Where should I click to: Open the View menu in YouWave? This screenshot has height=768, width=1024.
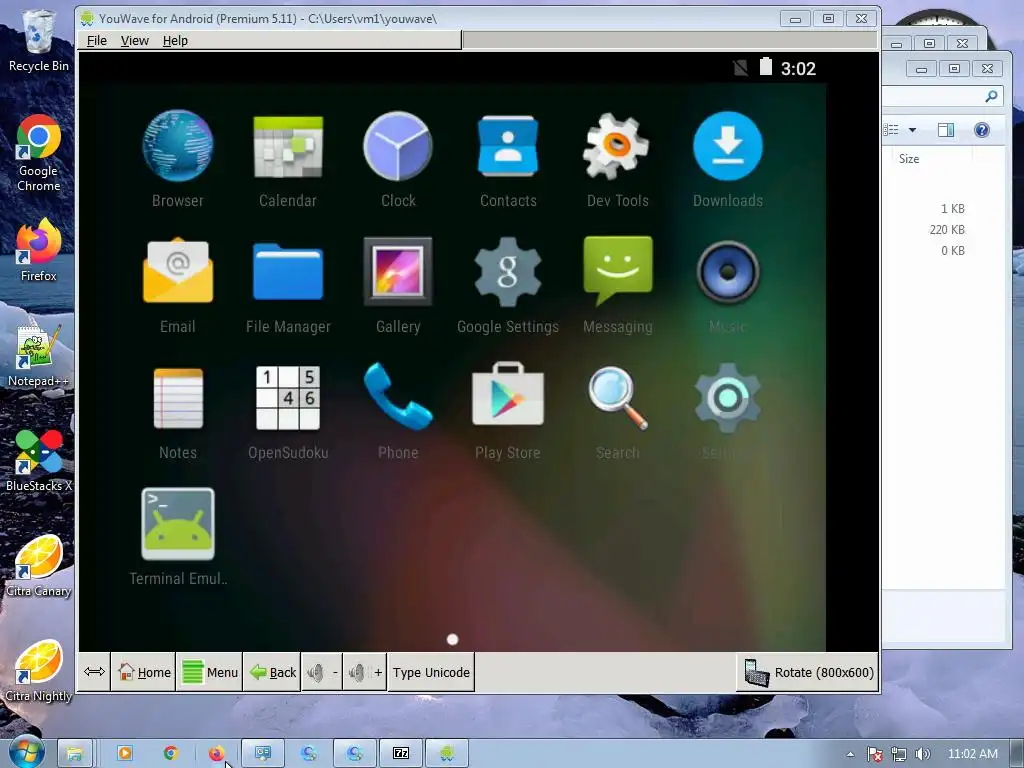point(135,40)
